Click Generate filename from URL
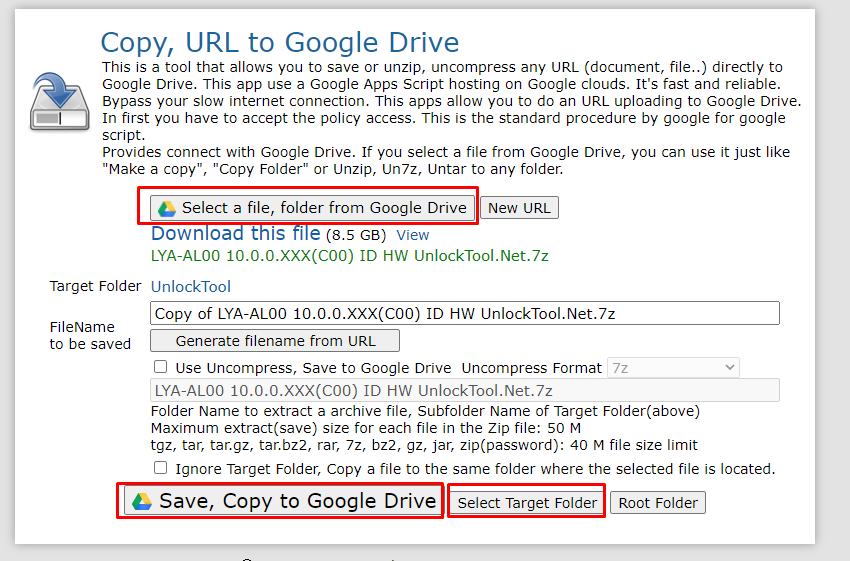Viewport: 850px width, 561px height. [275, 341]
